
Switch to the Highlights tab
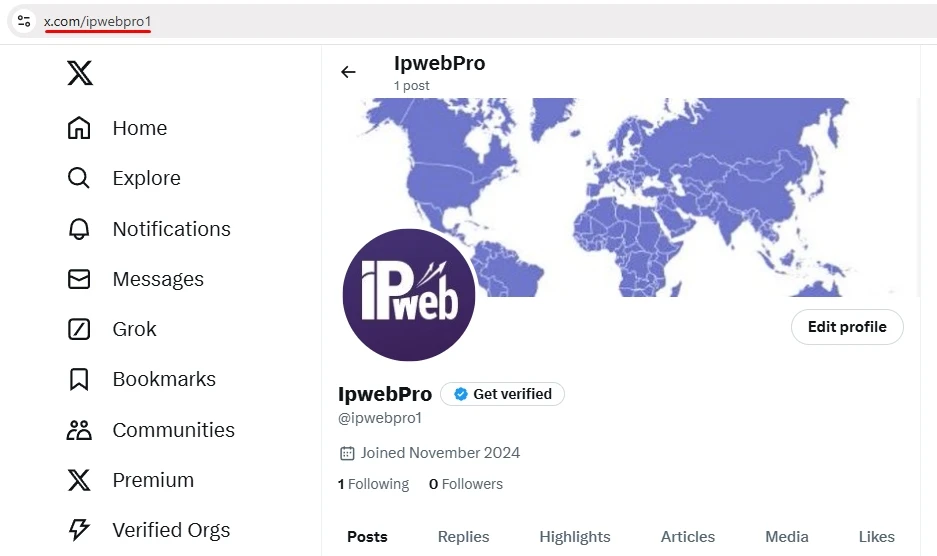click(x=574, y=537)
